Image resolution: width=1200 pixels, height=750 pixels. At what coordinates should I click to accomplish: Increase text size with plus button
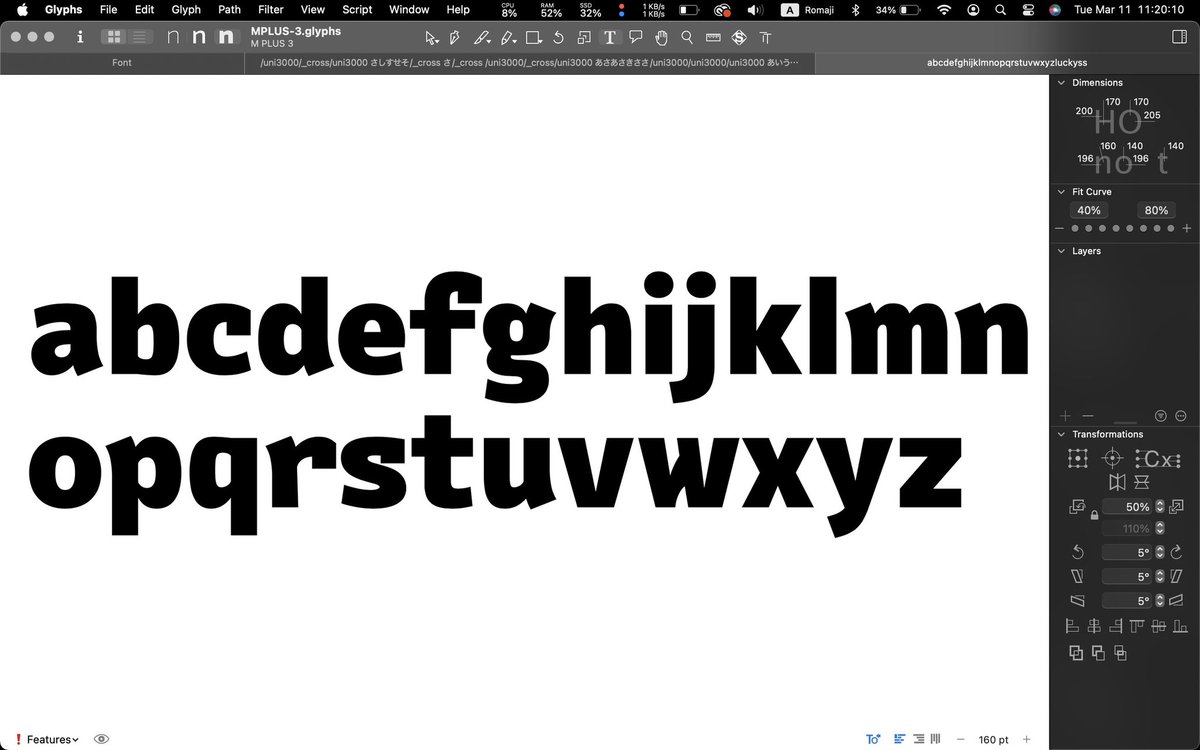1026,739
